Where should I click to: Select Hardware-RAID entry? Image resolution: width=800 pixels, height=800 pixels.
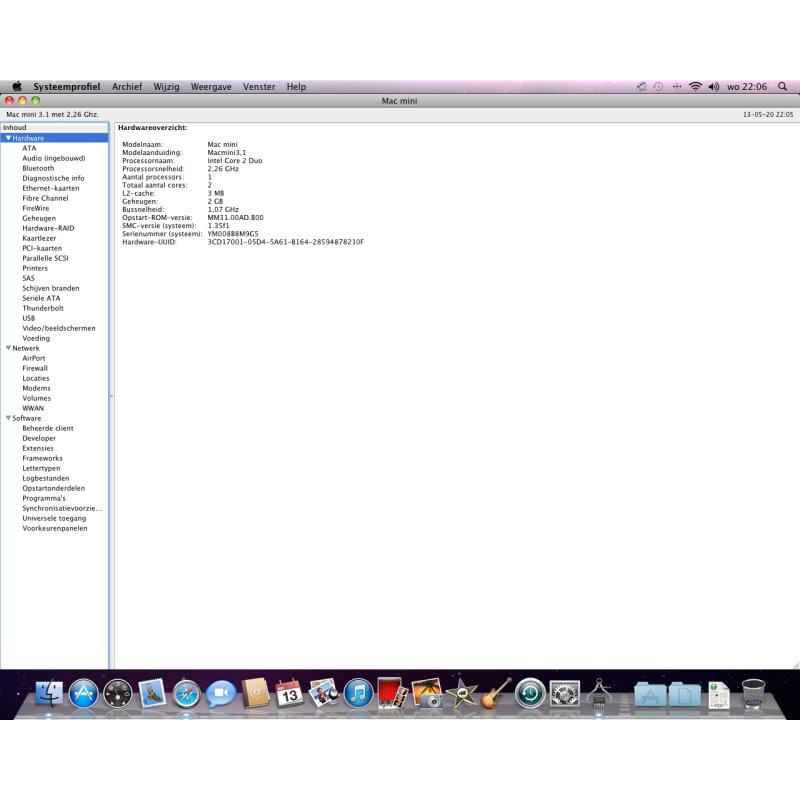[48, 228]
